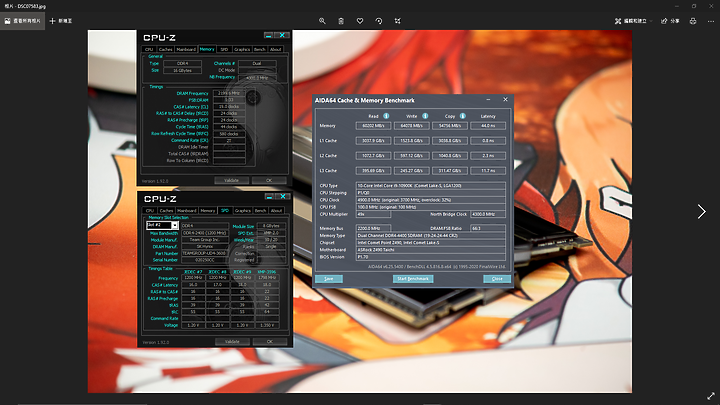Delete the photo with the trash icon
Viewport: 720px width, 405px height.
(341, 21)
